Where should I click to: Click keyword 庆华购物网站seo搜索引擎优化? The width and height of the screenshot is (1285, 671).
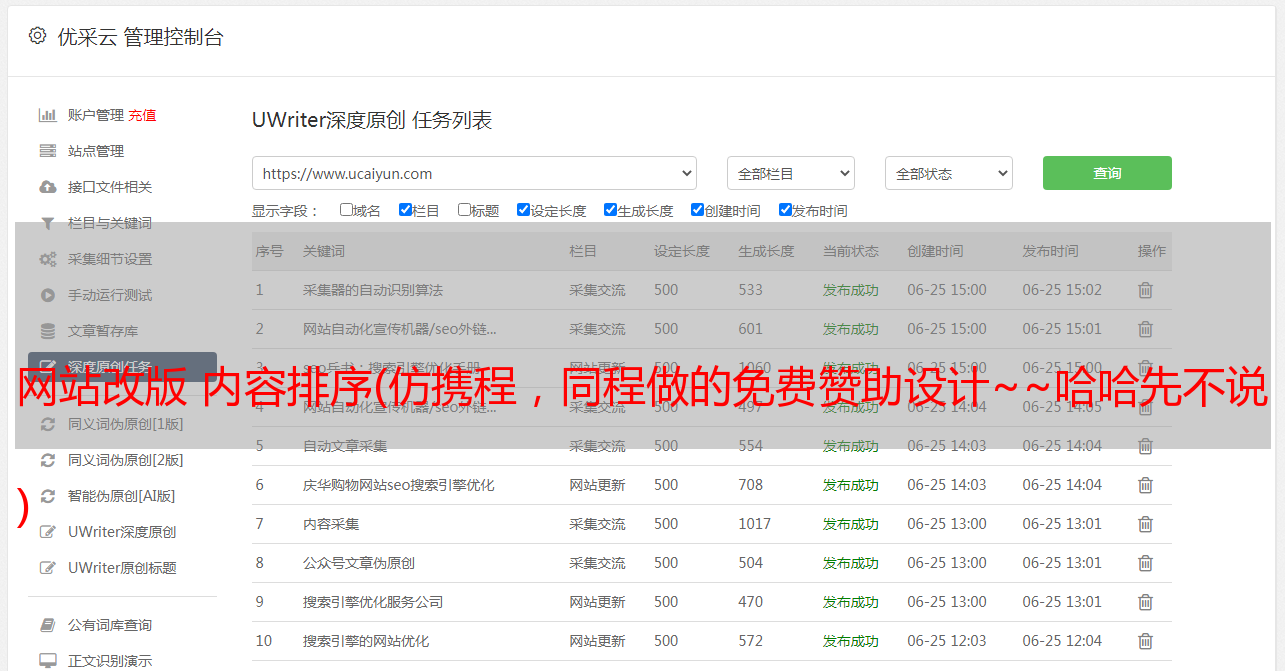399,485
